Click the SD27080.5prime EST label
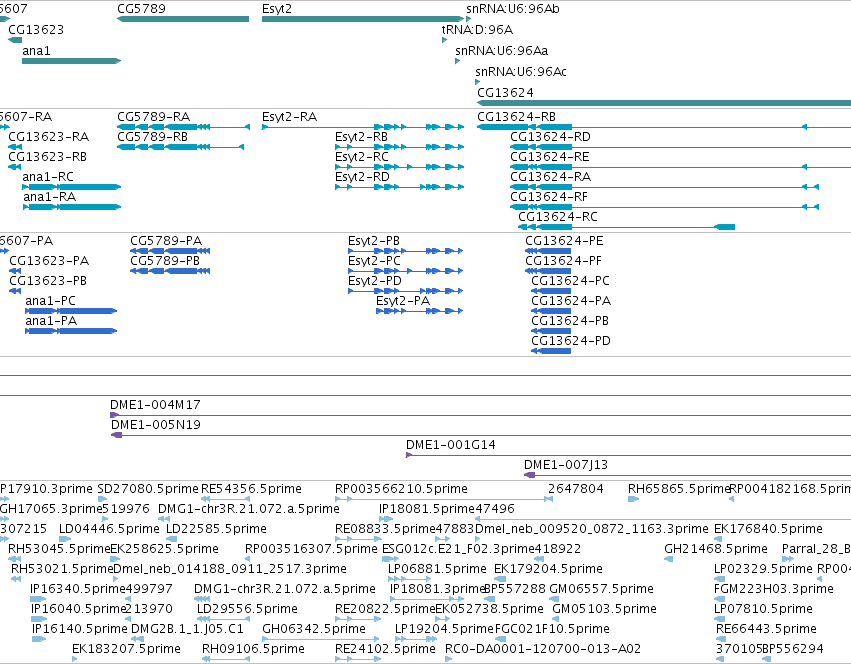The height and width of the screenshot is (664, 851). point(148,489)
